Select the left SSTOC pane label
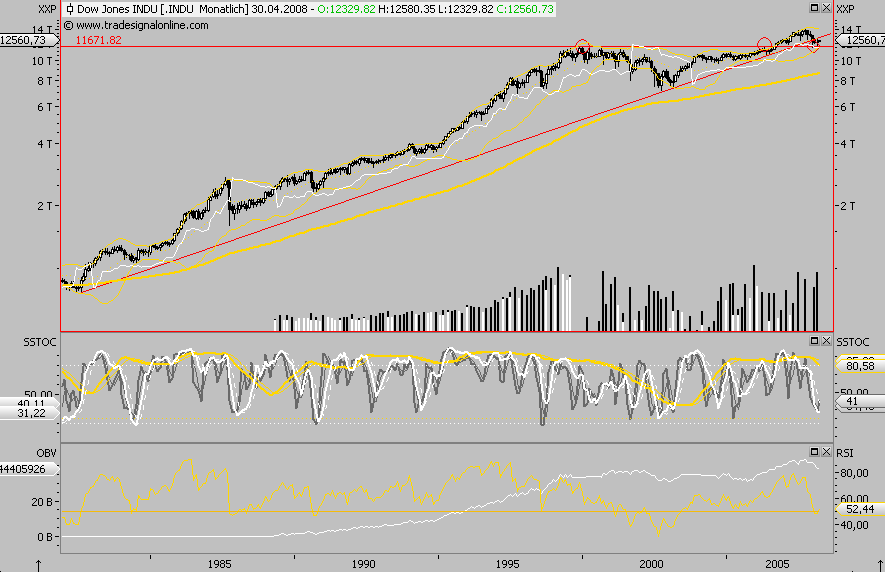The height and width of the screenshot is (572, 885). 40,342
